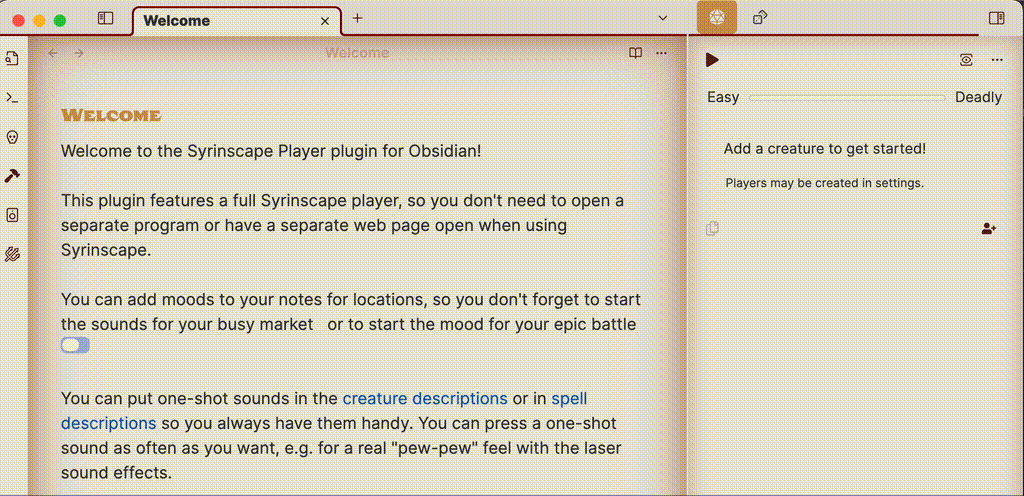Viewport: 1024px width, 496px height.
Task: Open the note's more options menu
Action: coord(662,53)
